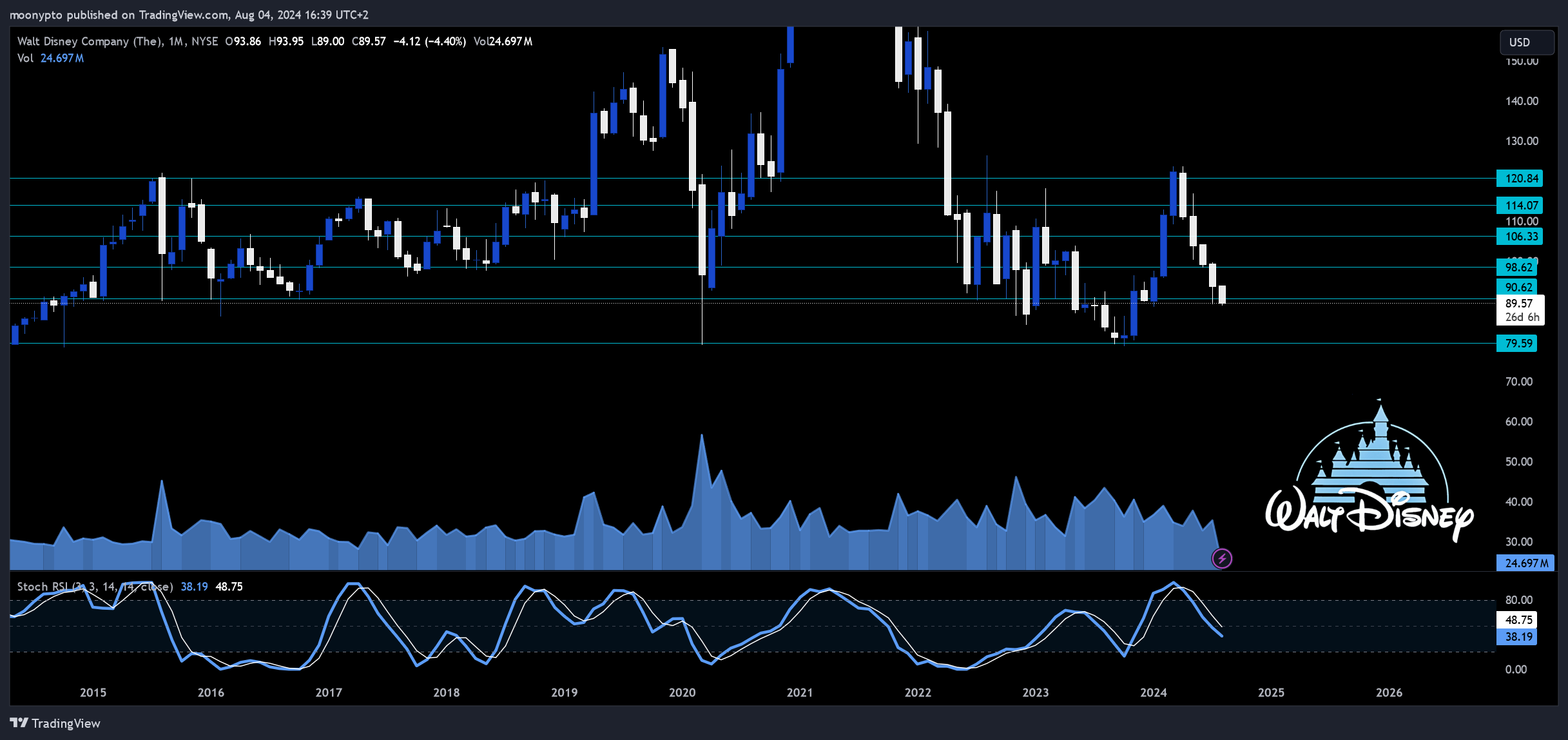Click the 120.84 price level label
Screen dimensions: 1568x740
tap(1519, 179)
